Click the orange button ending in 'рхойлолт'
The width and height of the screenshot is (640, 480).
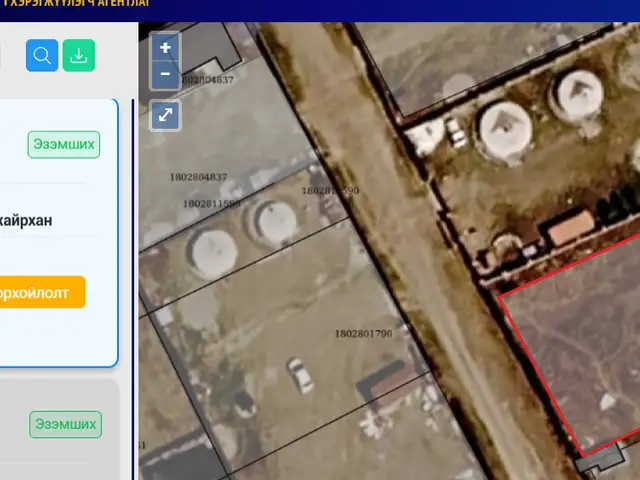42,292
